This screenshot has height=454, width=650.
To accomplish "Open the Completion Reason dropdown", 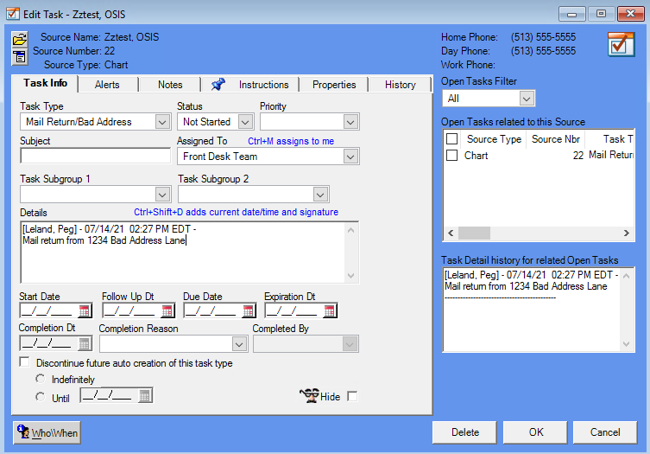I will [239, 344].
